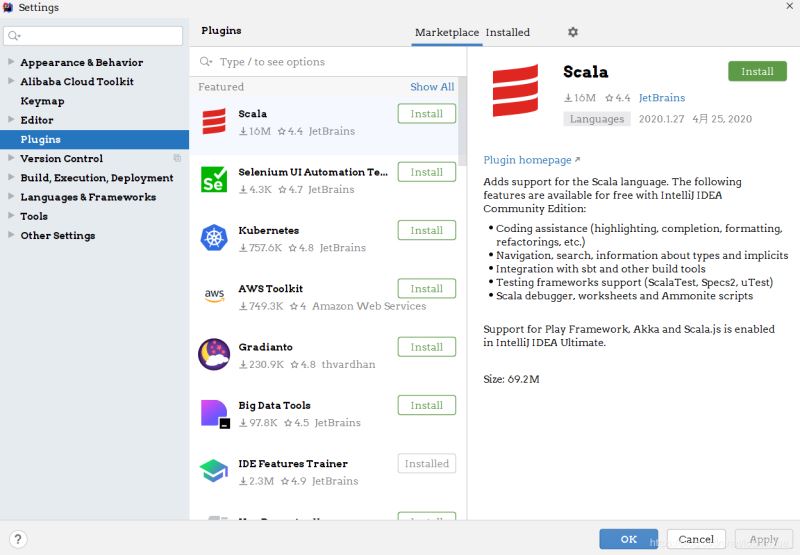
Task: Expand the Languages & Frameworks node
Action: (x=11, y=196)
